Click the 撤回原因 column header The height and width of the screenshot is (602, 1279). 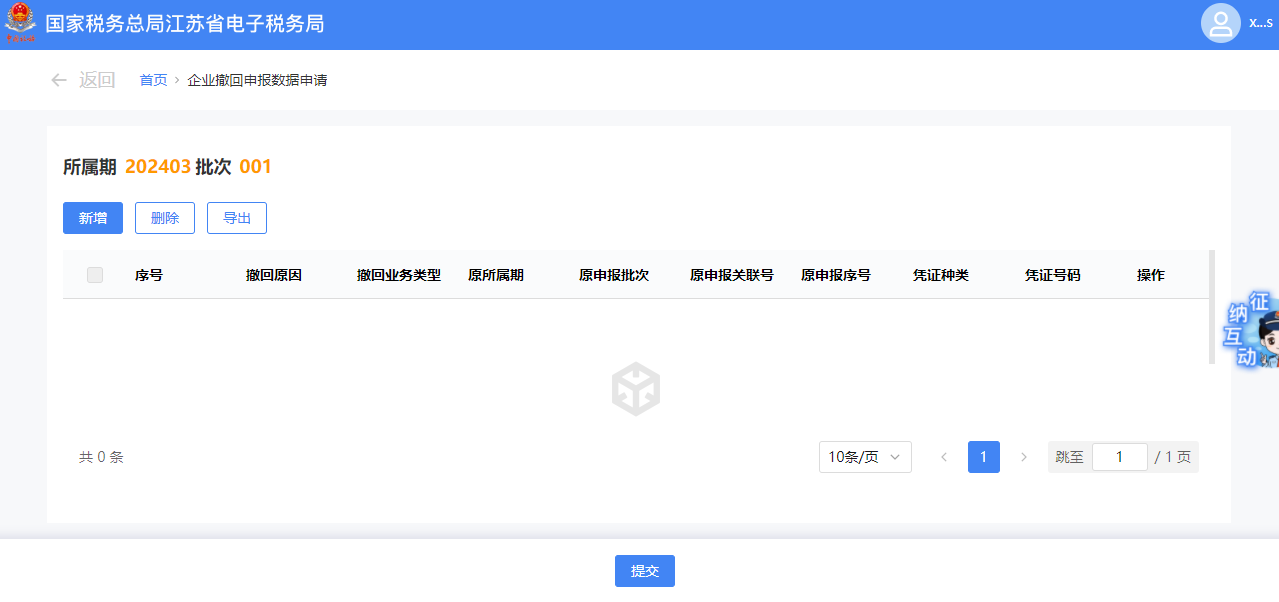click(x=274, y=275)
